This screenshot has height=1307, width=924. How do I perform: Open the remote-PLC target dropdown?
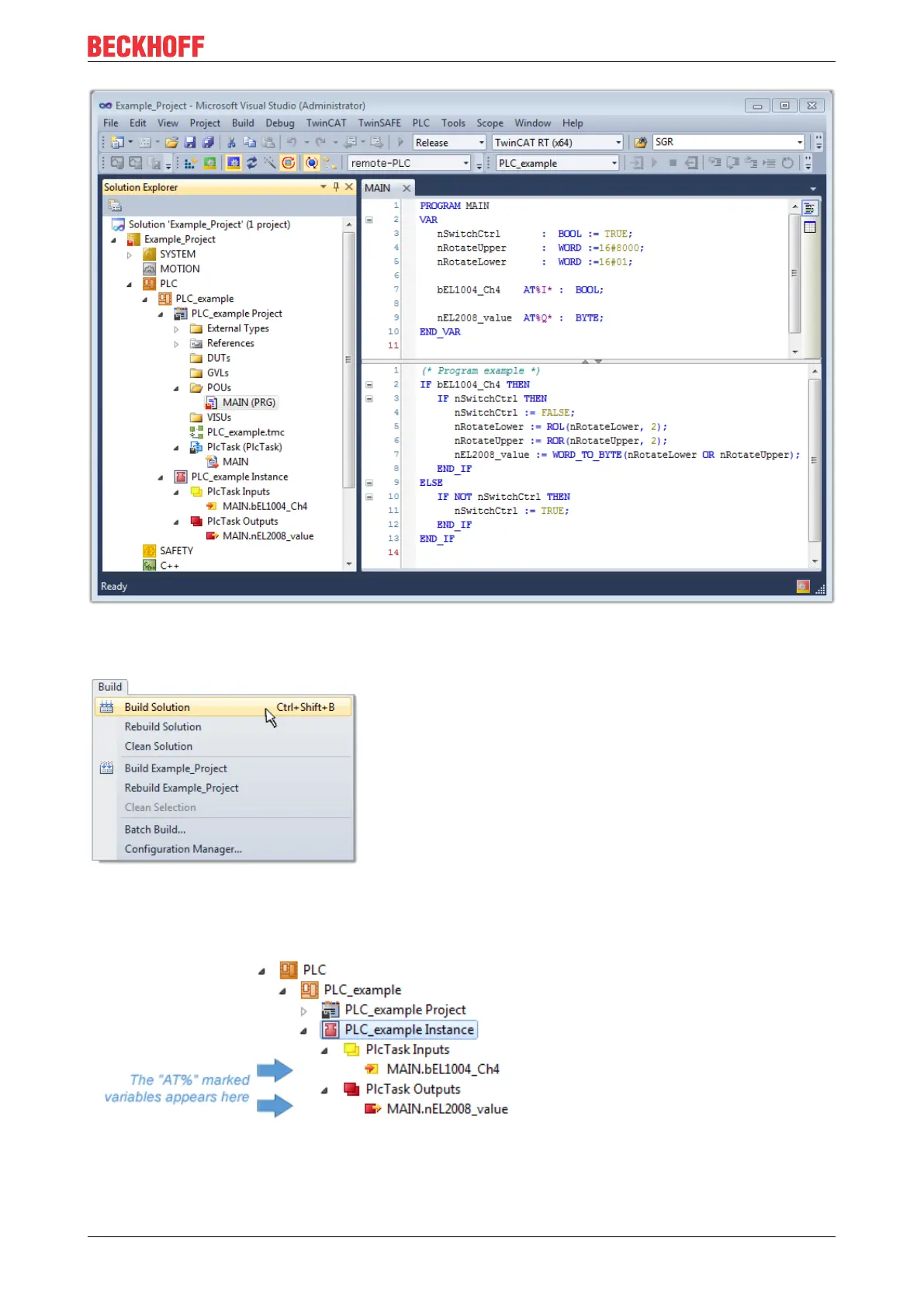tap(466, 163)
